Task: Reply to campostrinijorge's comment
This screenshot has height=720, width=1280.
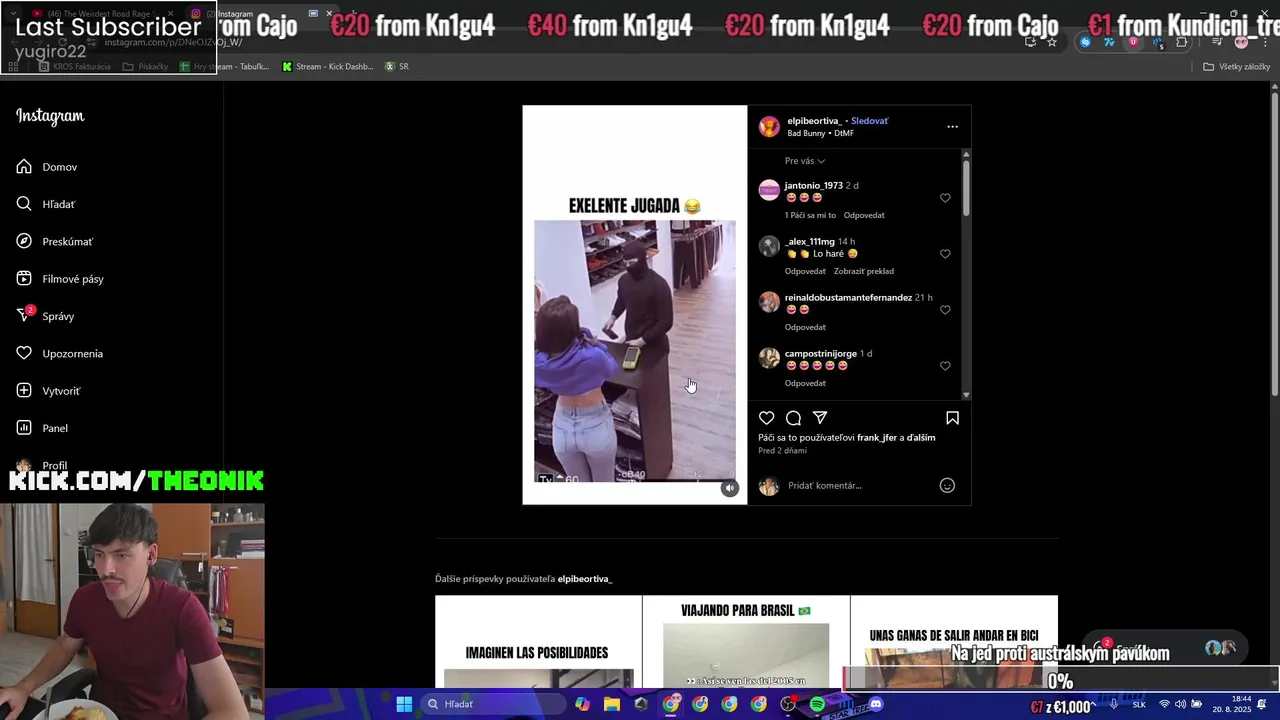Action: click(x=805, y=383)
